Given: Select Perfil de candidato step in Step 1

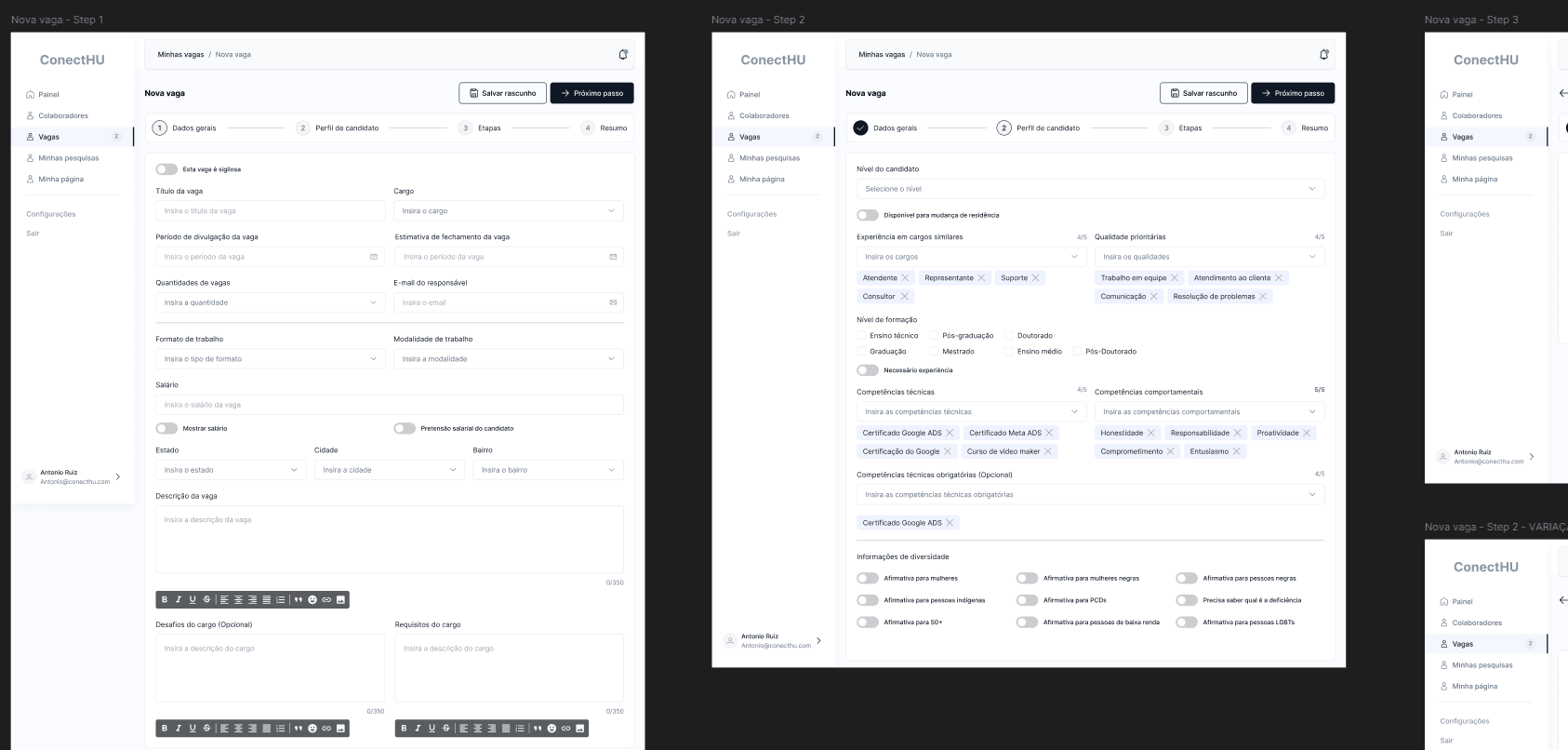Looking at the screenshot, I should click(338, 127).
